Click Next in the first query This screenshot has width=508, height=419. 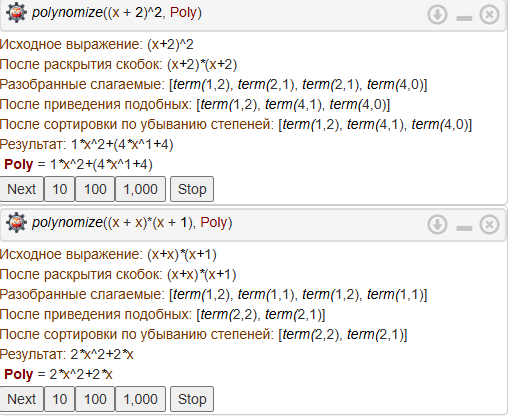coord(22,189)
